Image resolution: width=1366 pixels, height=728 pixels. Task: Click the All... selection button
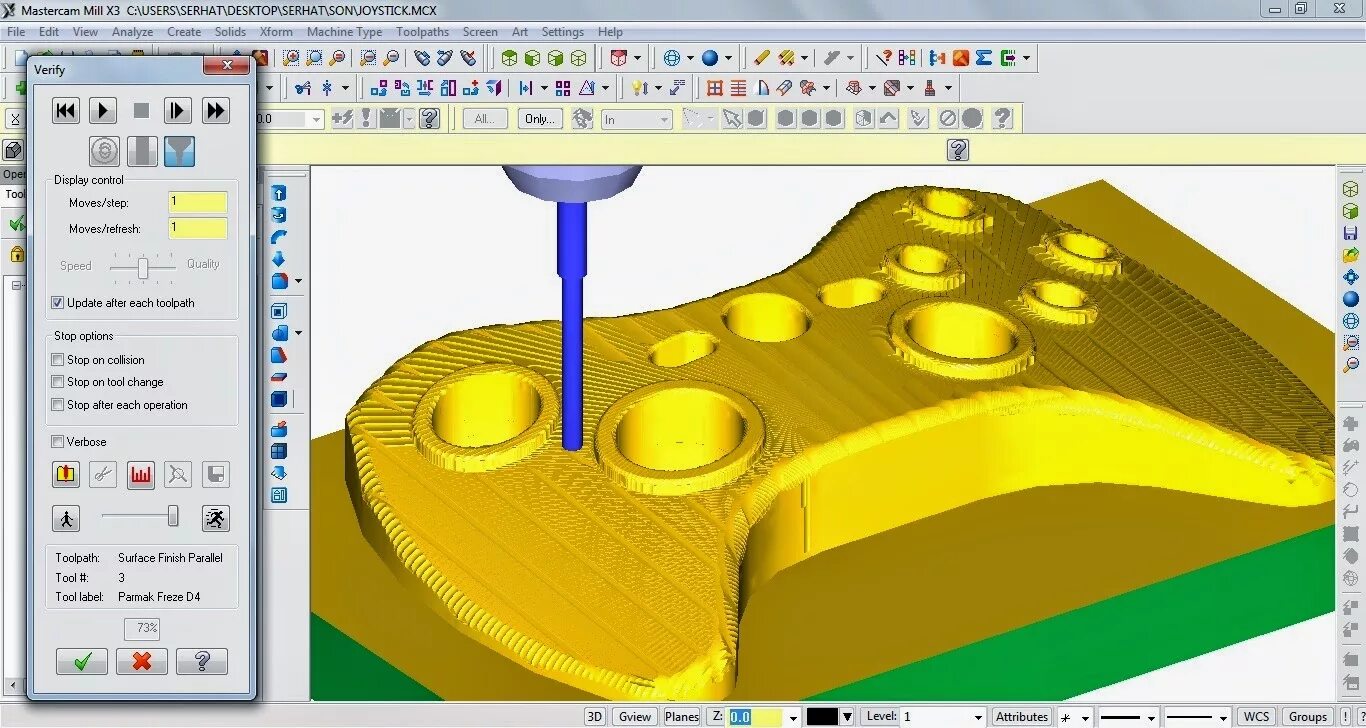point(485,118)
